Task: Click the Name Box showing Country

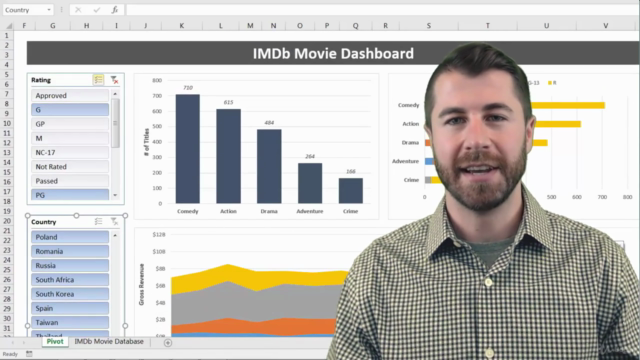Action: click(x=24, y=10)
